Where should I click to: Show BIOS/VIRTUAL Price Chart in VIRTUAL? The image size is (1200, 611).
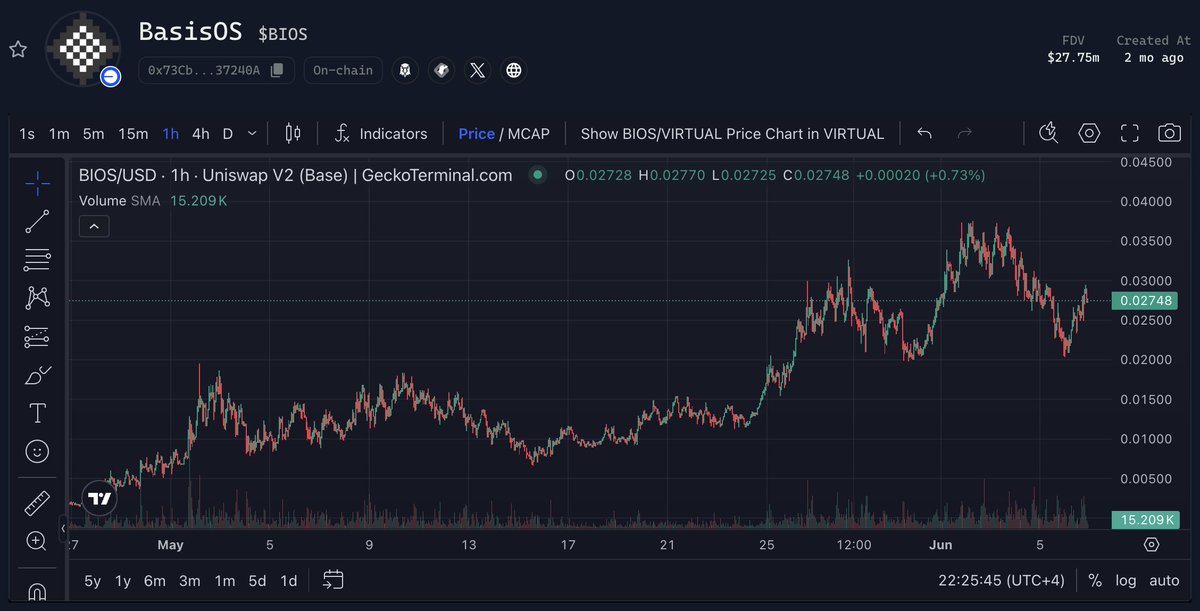(x=732, y=133)
